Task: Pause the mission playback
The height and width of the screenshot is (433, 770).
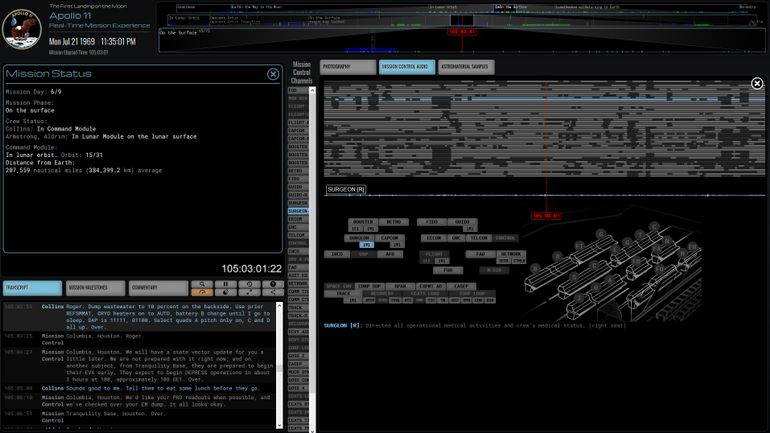Action: [x=225, y=284]
